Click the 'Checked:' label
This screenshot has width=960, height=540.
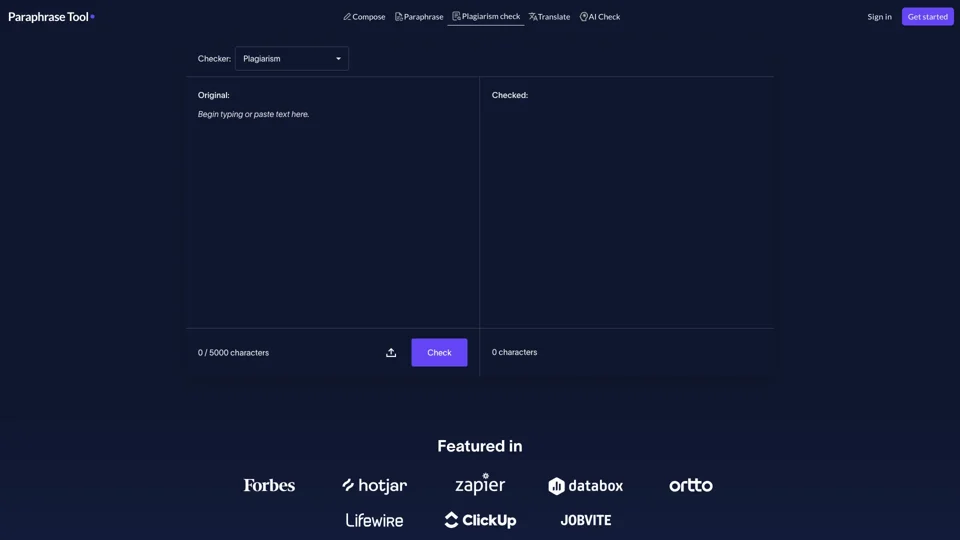[509, 95]
